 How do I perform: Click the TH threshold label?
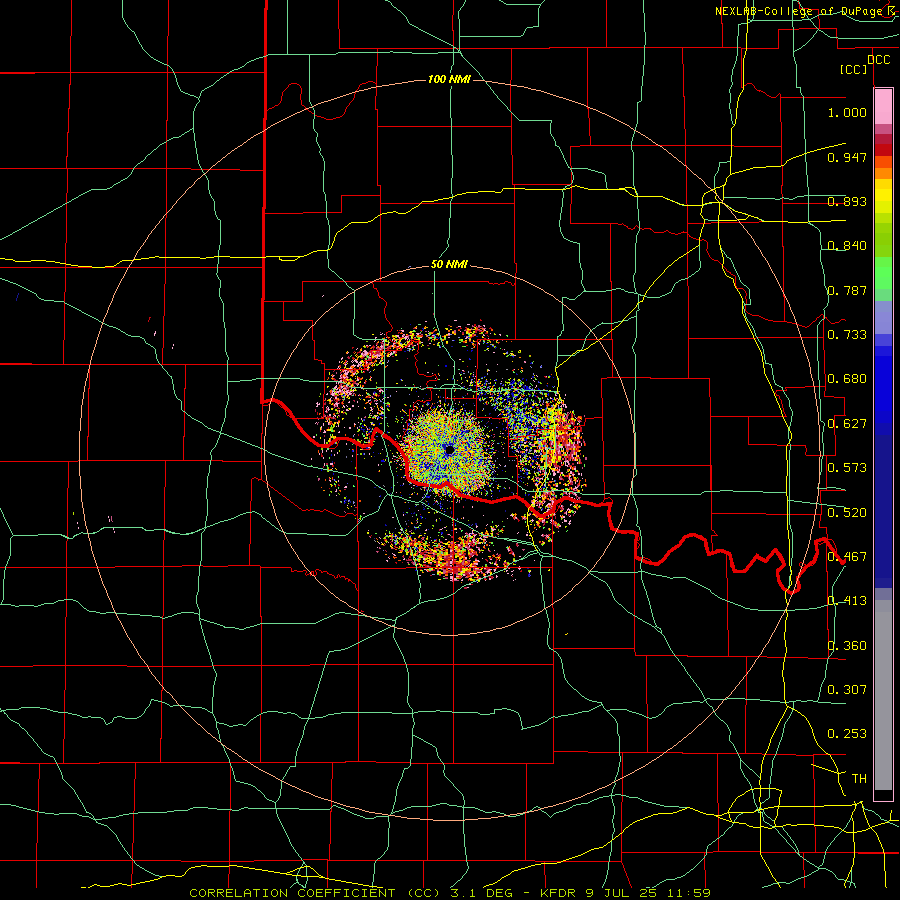click(x=859, y=779)
